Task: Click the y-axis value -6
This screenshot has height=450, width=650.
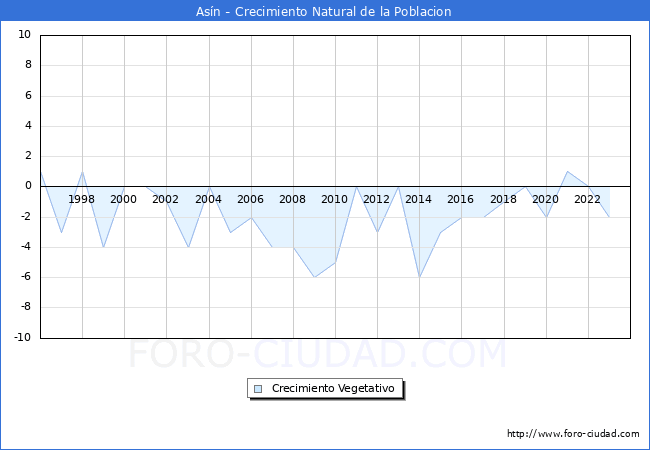Action: [26, 277]
